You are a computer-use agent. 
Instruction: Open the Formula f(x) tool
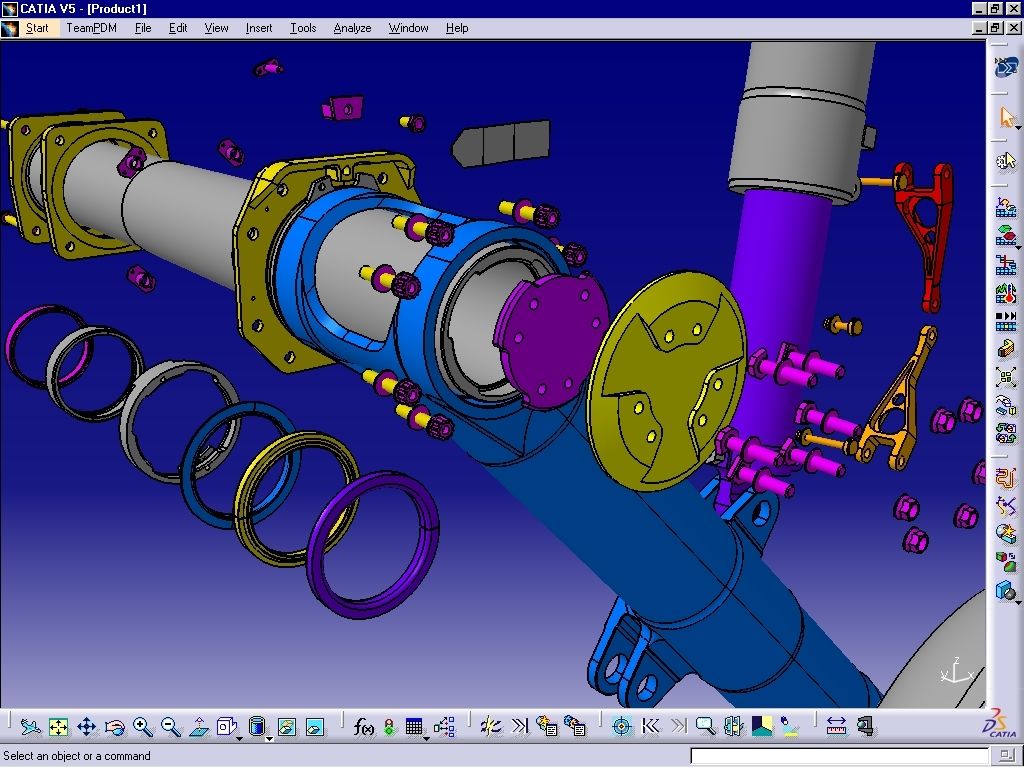pos(363,727)
